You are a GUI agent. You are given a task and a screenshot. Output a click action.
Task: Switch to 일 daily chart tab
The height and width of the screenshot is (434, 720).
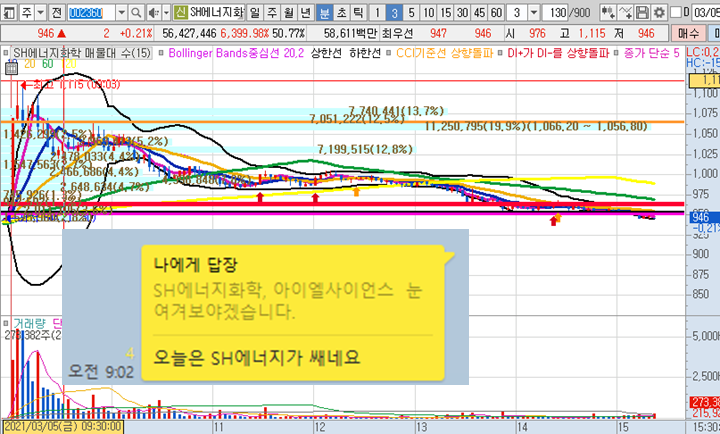(x=255, y=12)
